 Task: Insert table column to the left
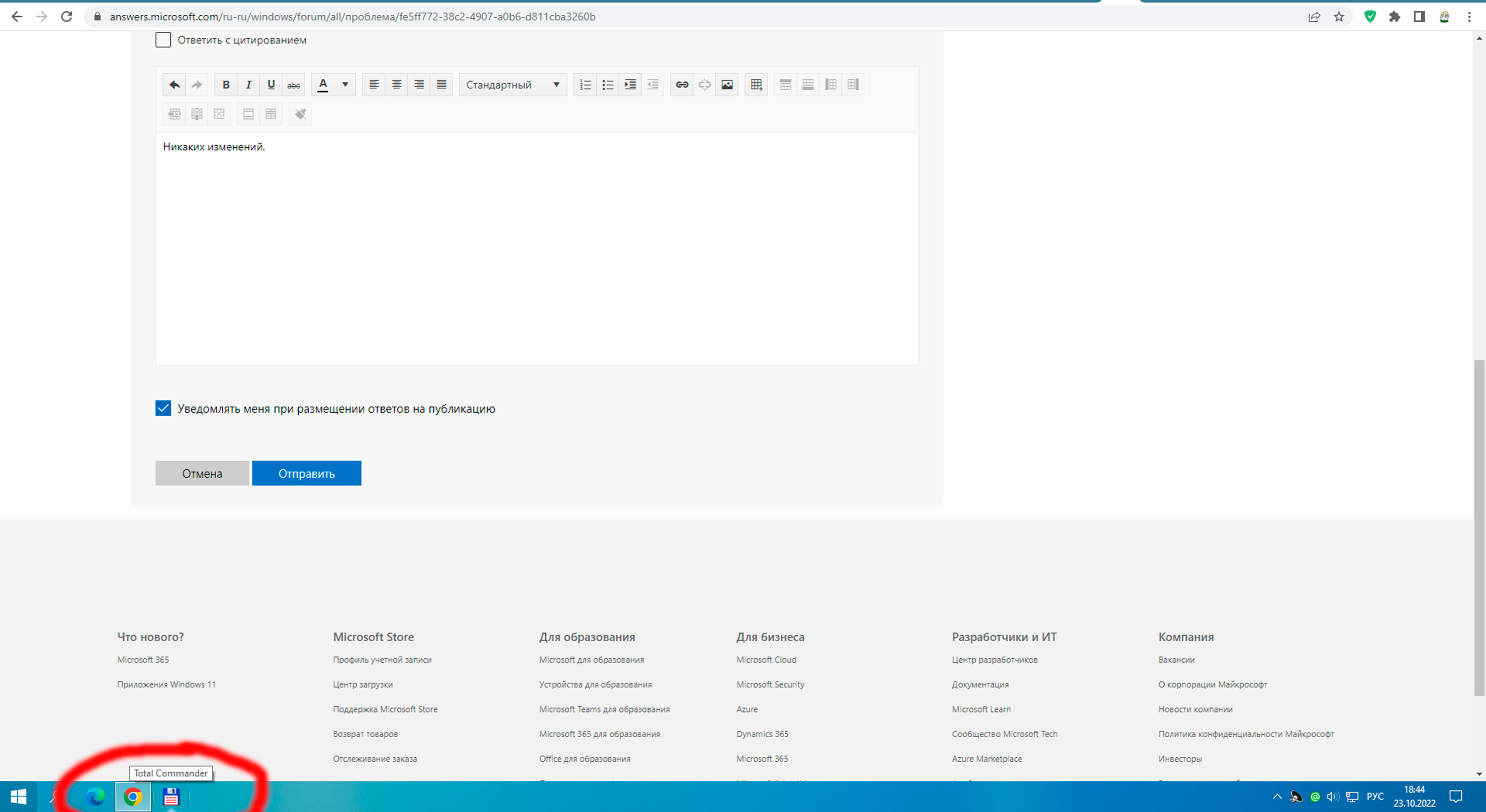tap(830, 85)
